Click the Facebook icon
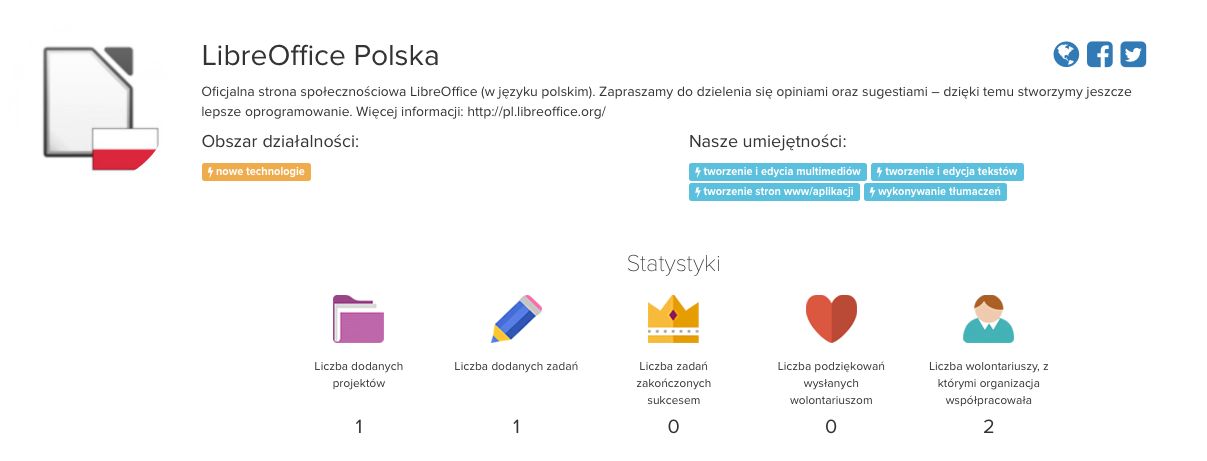The height and width of the screenshot is (461, 1207). click(1099, 54)
